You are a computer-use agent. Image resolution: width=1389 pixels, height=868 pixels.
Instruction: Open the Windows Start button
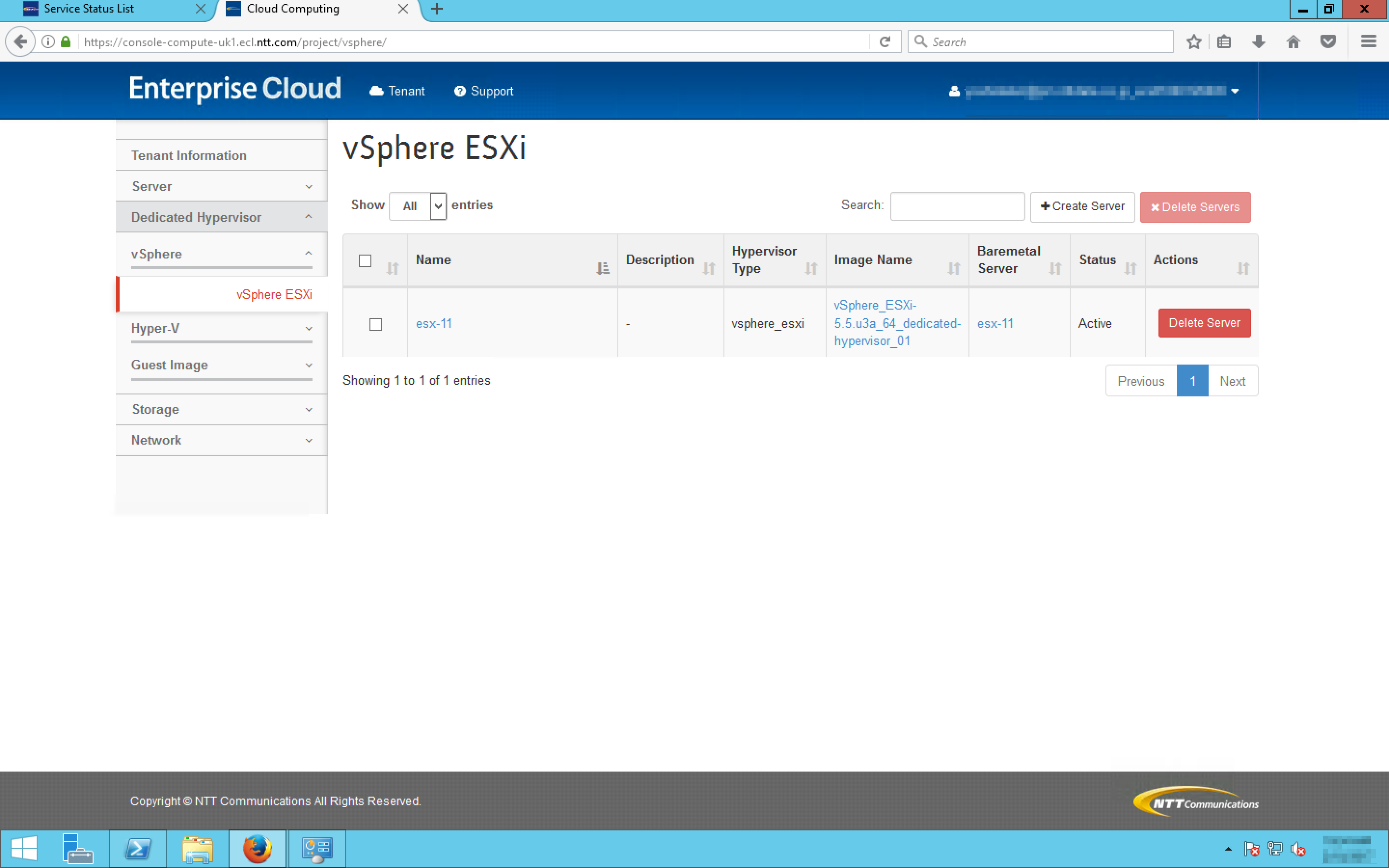click(24, 849)
